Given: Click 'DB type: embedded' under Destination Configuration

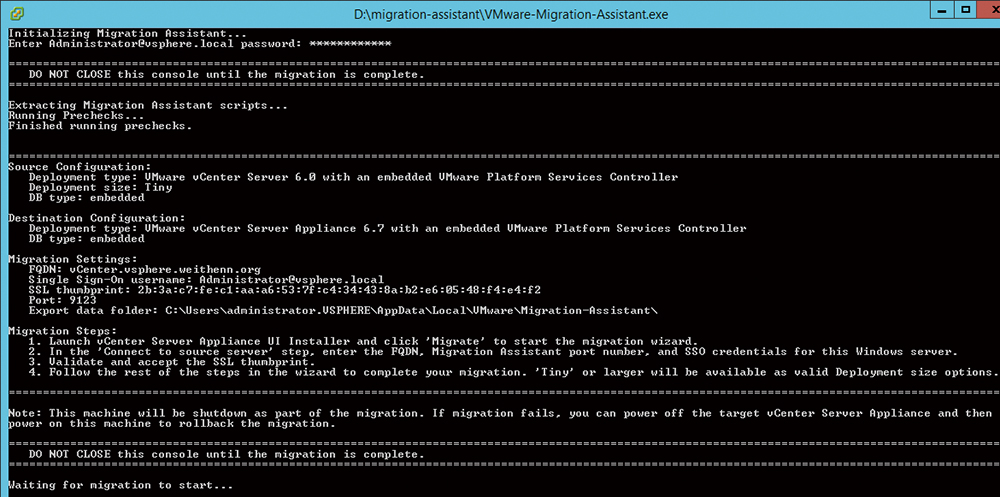Looking at the screenshot, I should coord(86,238).
